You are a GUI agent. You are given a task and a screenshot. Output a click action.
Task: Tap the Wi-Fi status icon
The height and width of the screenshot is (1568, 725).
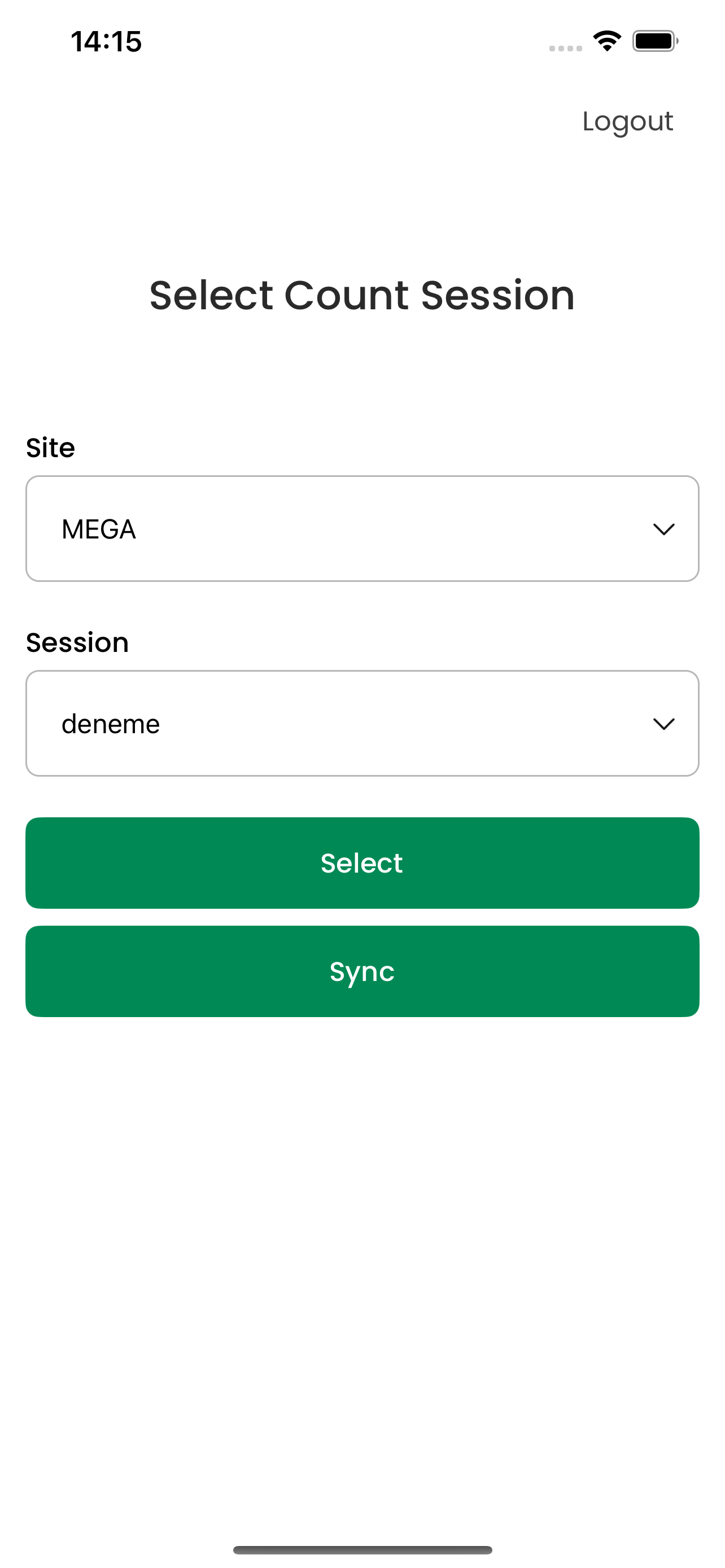coord(607,41)
